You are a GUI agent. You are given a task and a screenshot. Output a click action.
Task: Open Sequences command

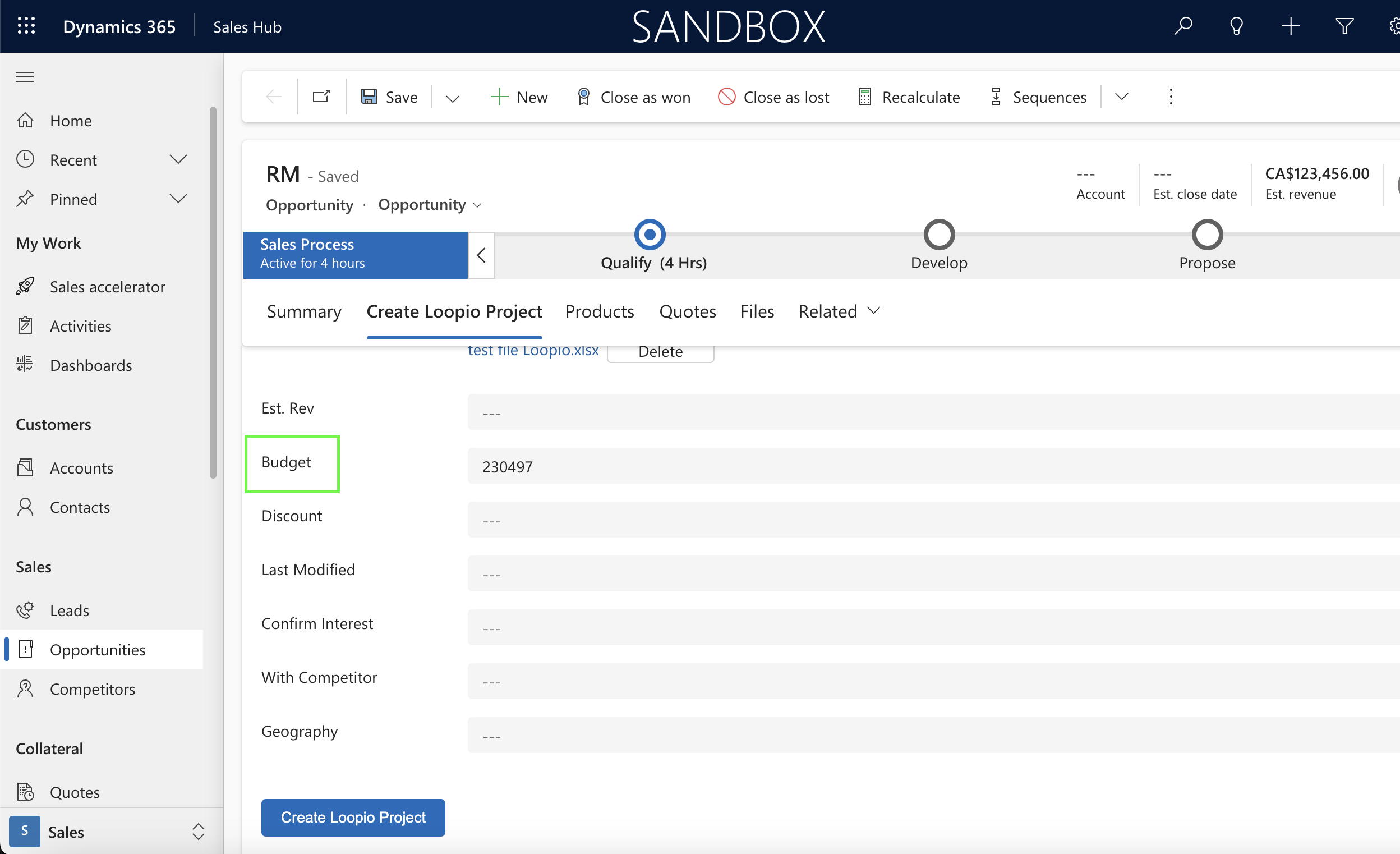1038,97
